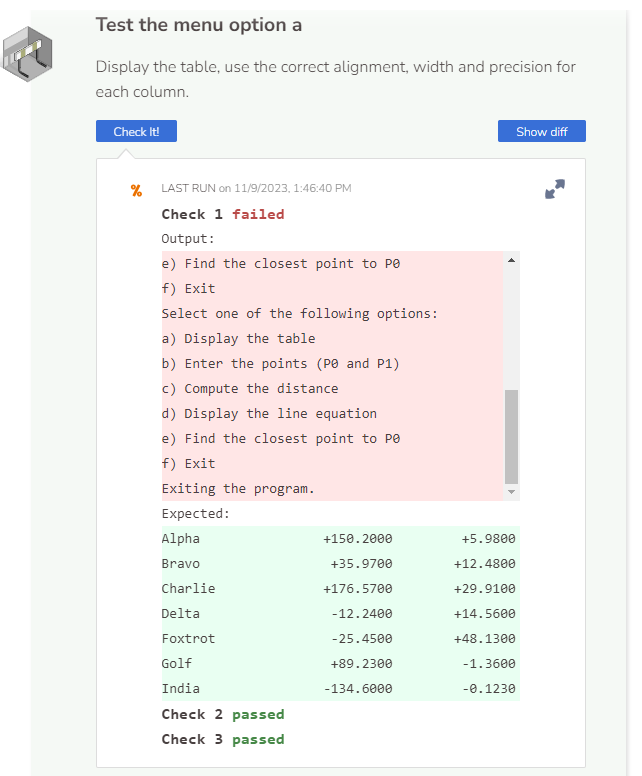Click the output scrollbar down arrow
The height and width of the screenshot is (776, 642).
[511, 492]
